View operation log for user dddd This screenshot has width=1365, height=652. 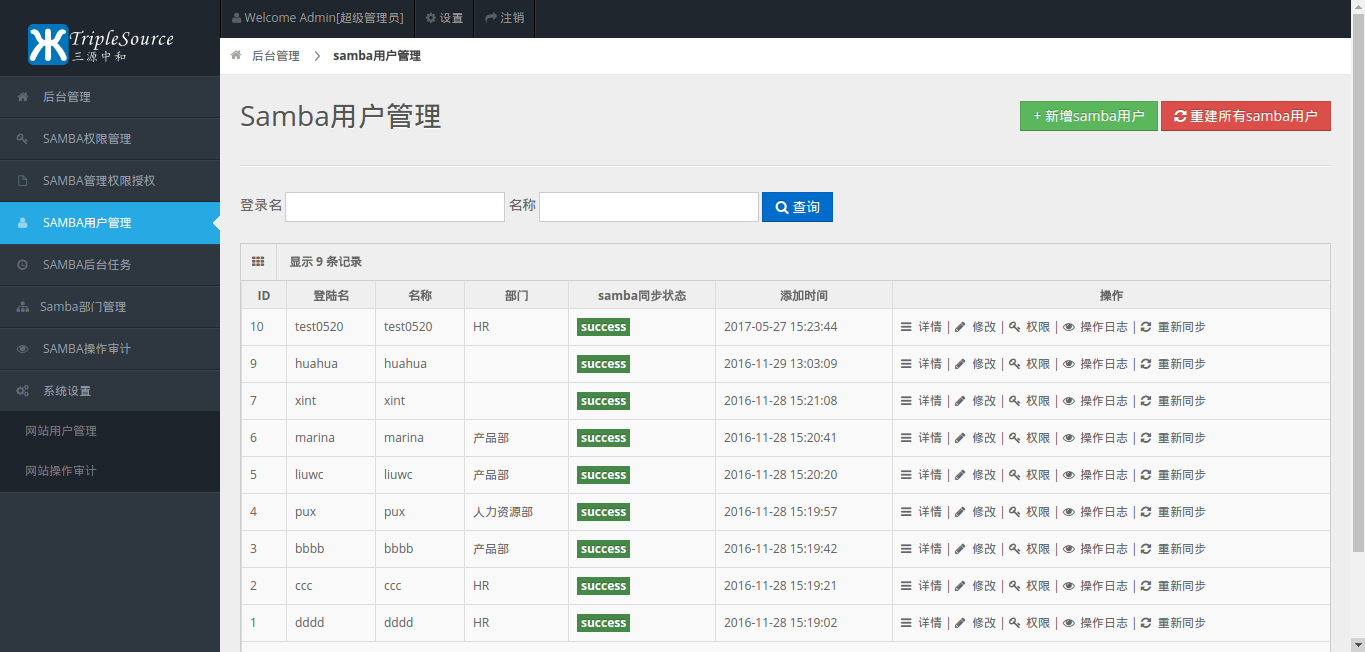[1095, 623]
